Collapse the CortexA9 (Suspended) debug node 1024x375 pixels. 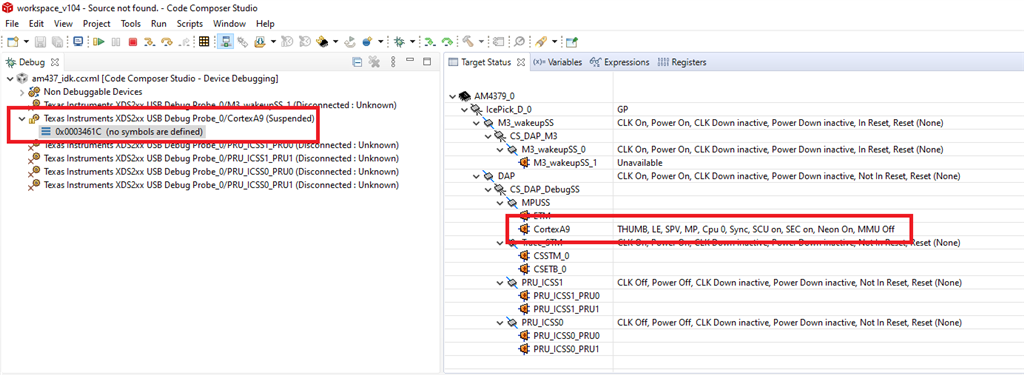click(22, 119)
